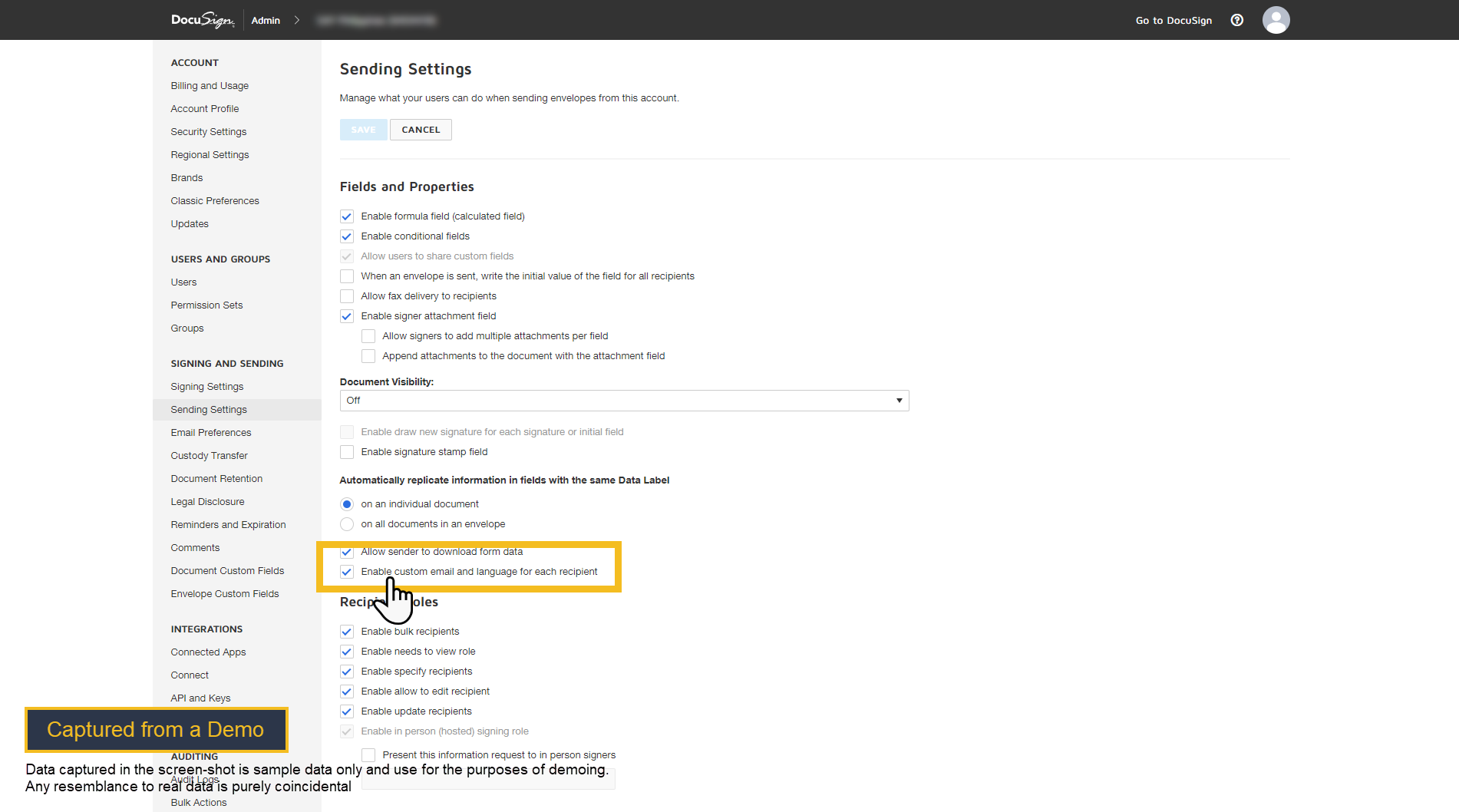
Task: Go to Email Preferences page
Action: click(211, 433)
